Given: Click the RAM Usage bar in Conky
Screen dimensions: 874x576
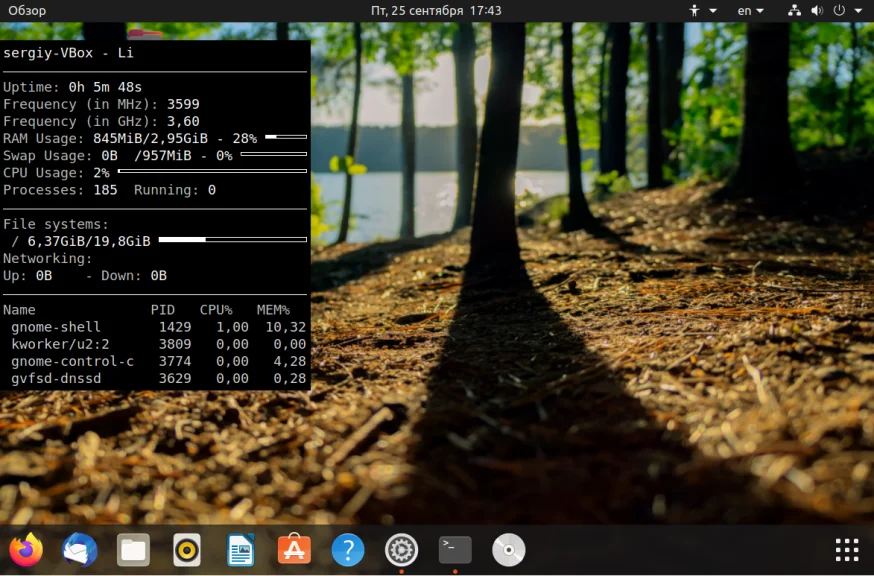Looking at the screenshot, I should pos(285,138).
